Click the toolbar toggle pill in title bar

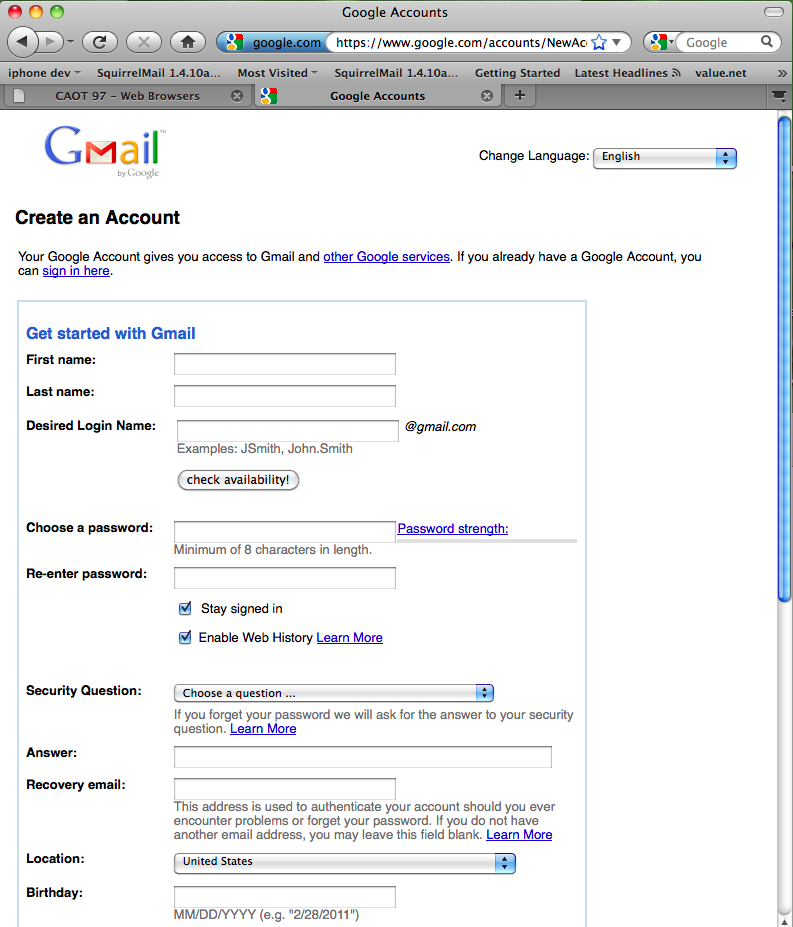(773, 12)
